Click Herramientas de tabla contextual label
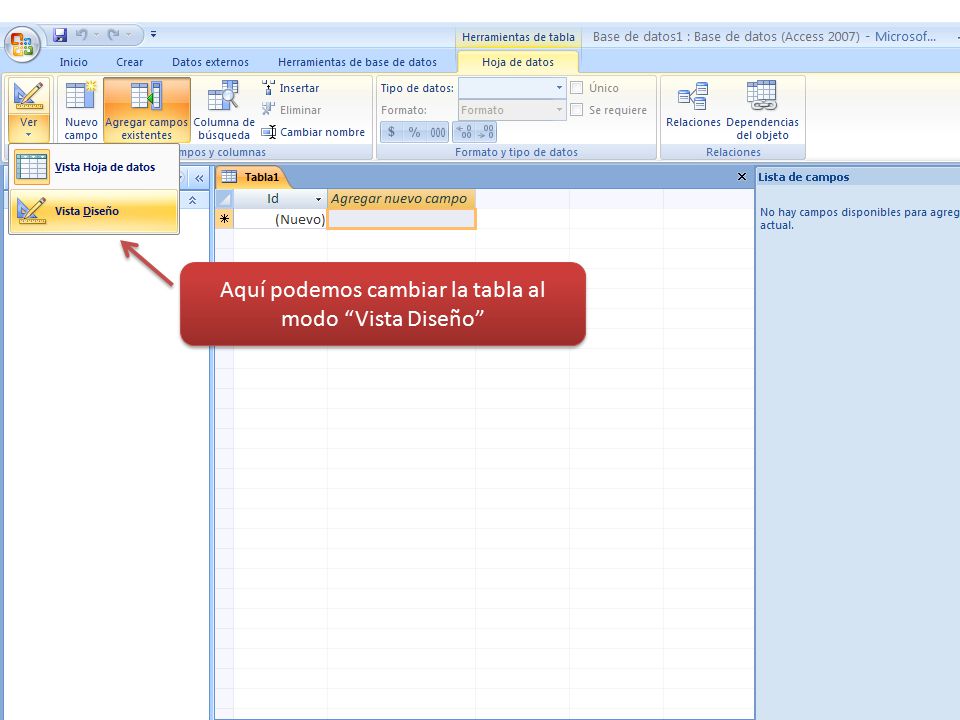The height and width of the screenshot is (720, 960). tap(518, 37)
